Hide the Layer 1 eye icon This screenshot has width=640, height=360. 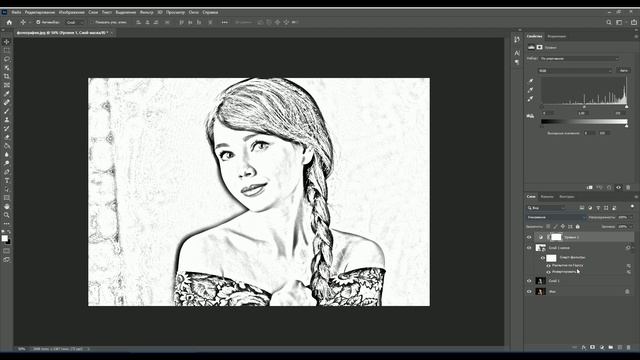529,281
